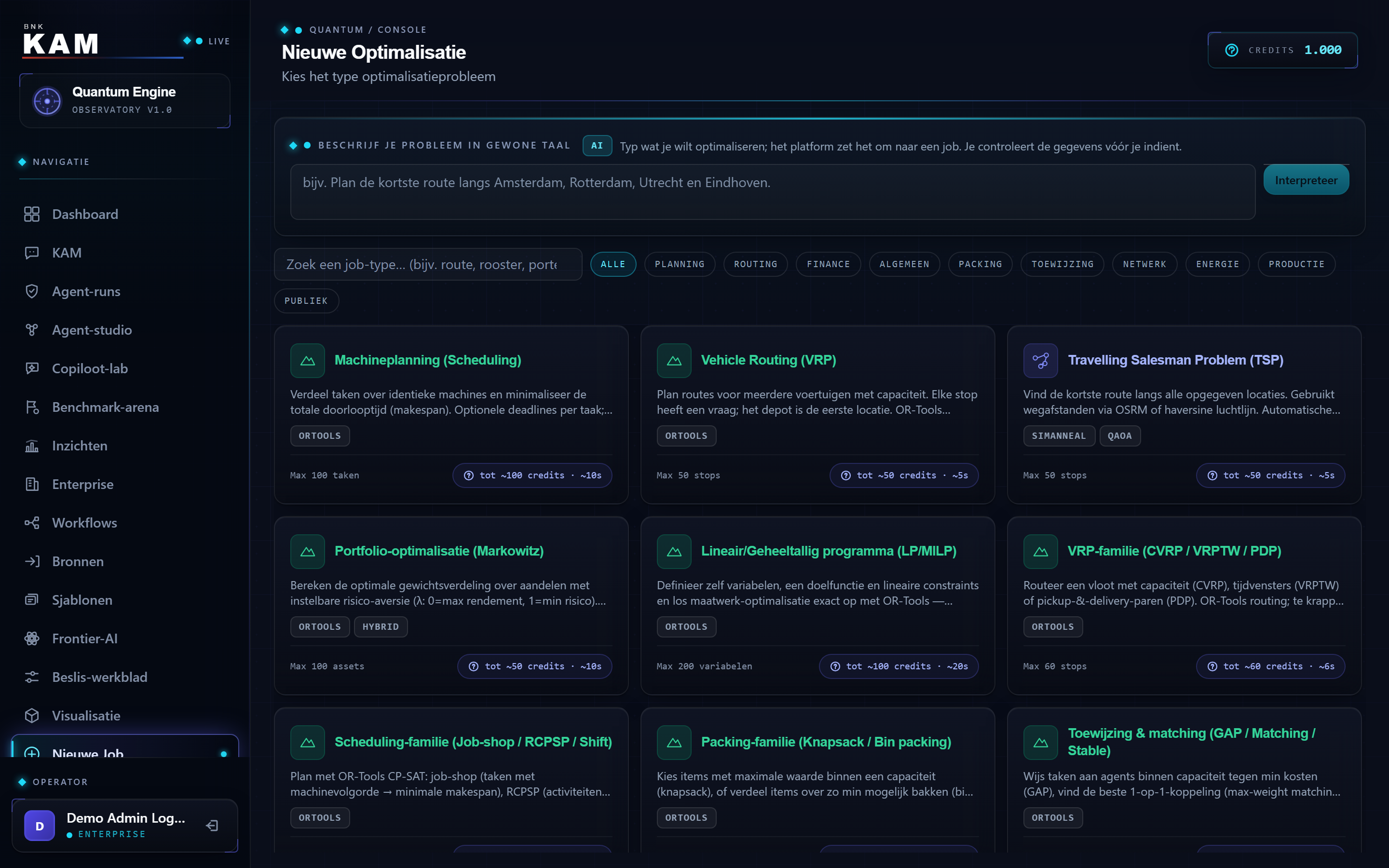Click the Enterprise building icon
The height and width of the screenshot is (868, 1389).
pyautogui.click(x=31, y=484)
